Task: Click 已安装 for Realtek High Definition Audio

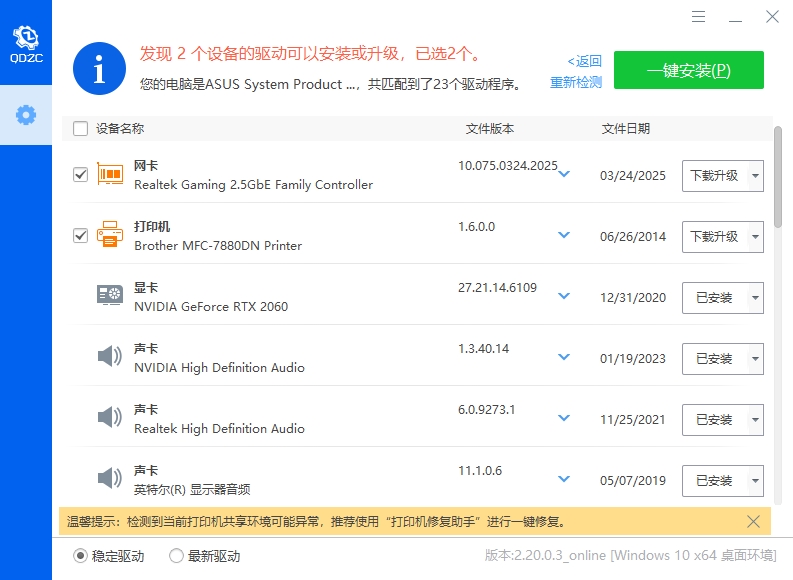Action: pyautogui.click(x=715, y=420)
